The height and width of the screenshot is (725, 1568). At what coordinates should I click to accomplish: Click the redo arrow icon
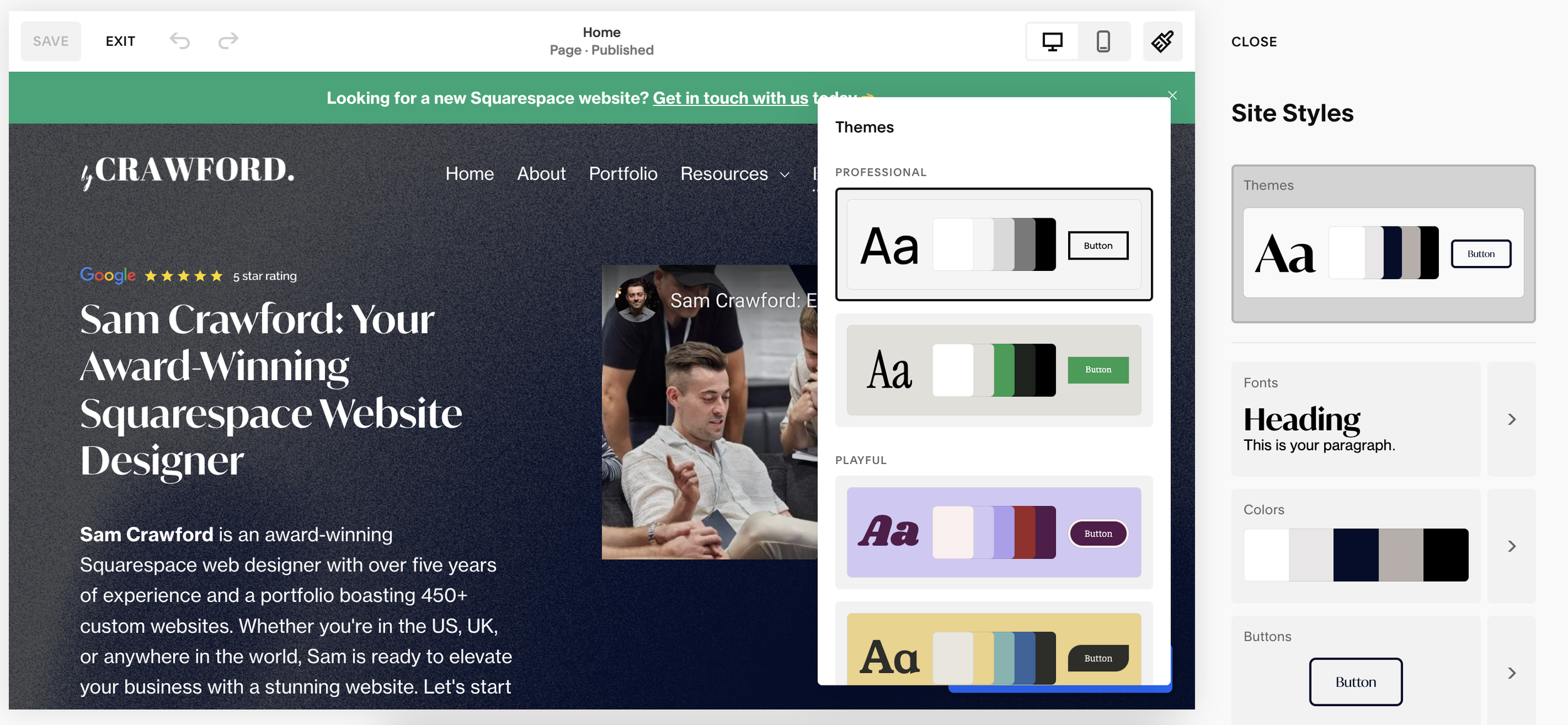(x=228, y=41)
